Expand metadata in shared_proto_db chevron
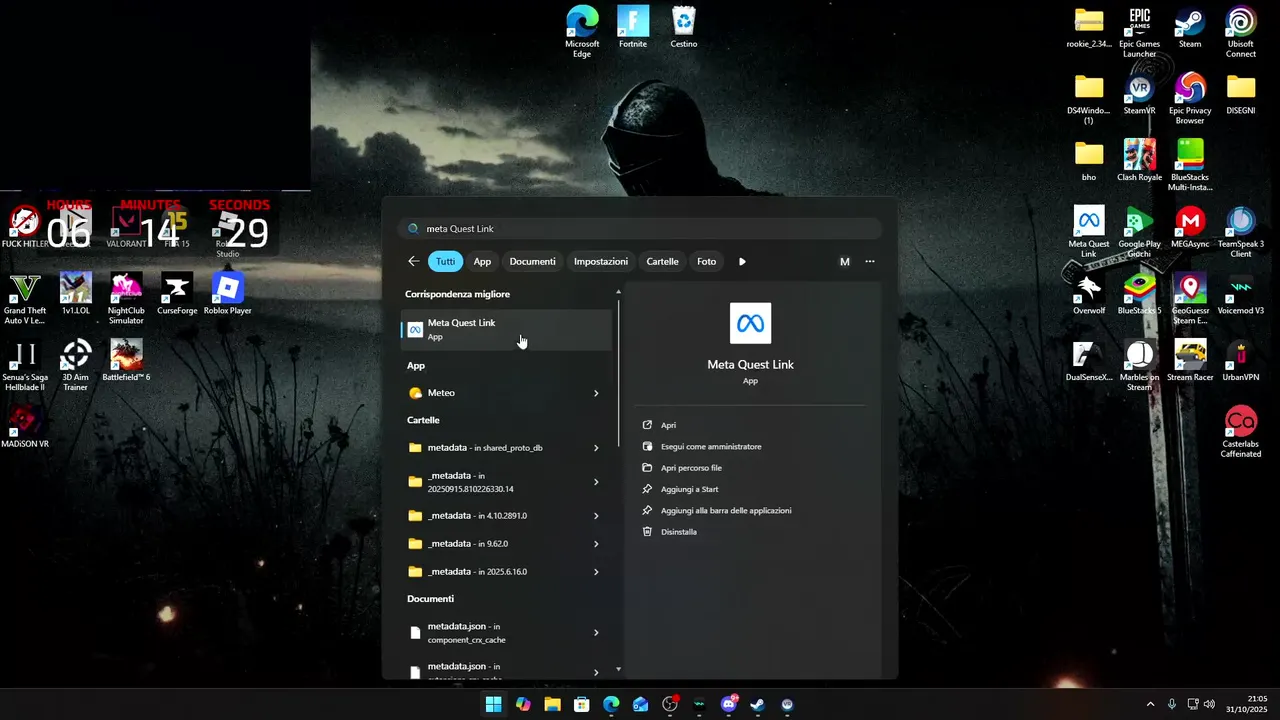Viewport: 1280px width, 720px height. (596, 448)
